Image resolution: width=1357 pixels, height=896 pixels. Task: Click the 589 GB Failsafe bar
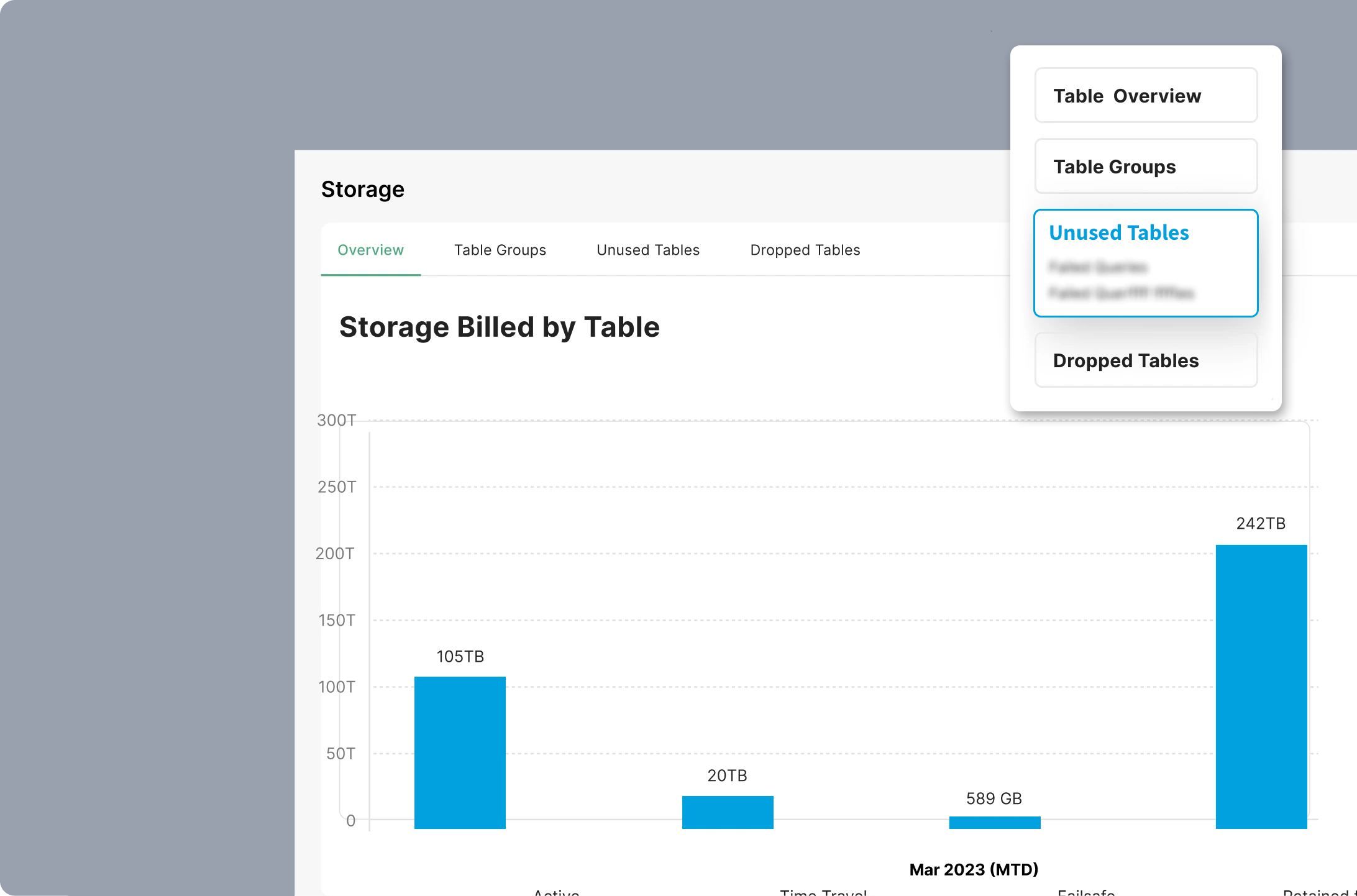pos(994,821)
